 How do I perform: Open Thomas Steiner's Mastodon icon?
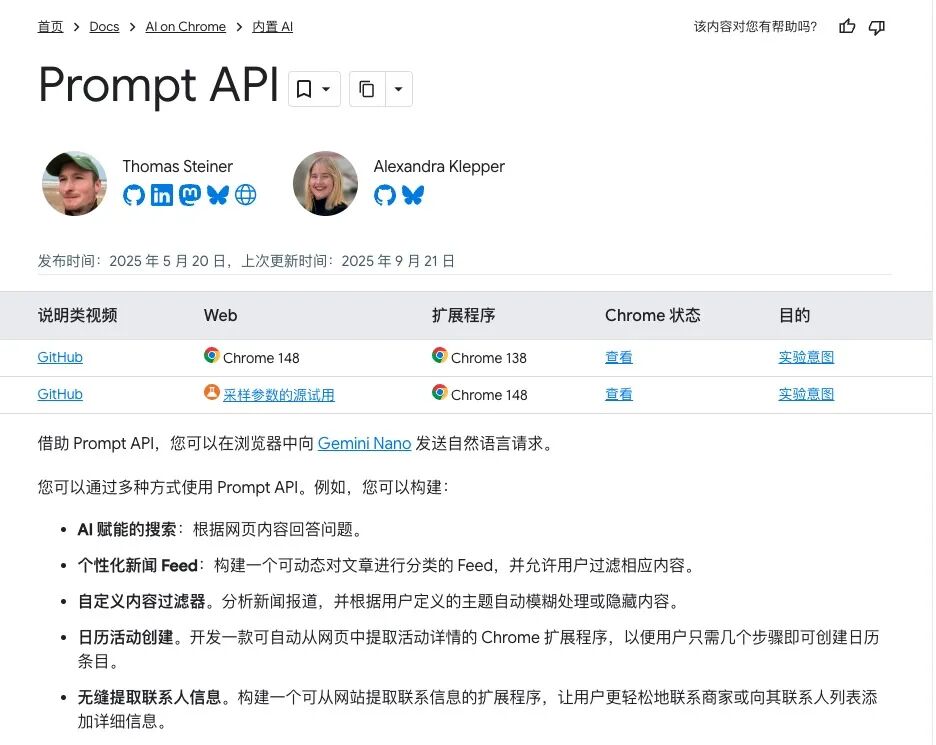(190, 195)
